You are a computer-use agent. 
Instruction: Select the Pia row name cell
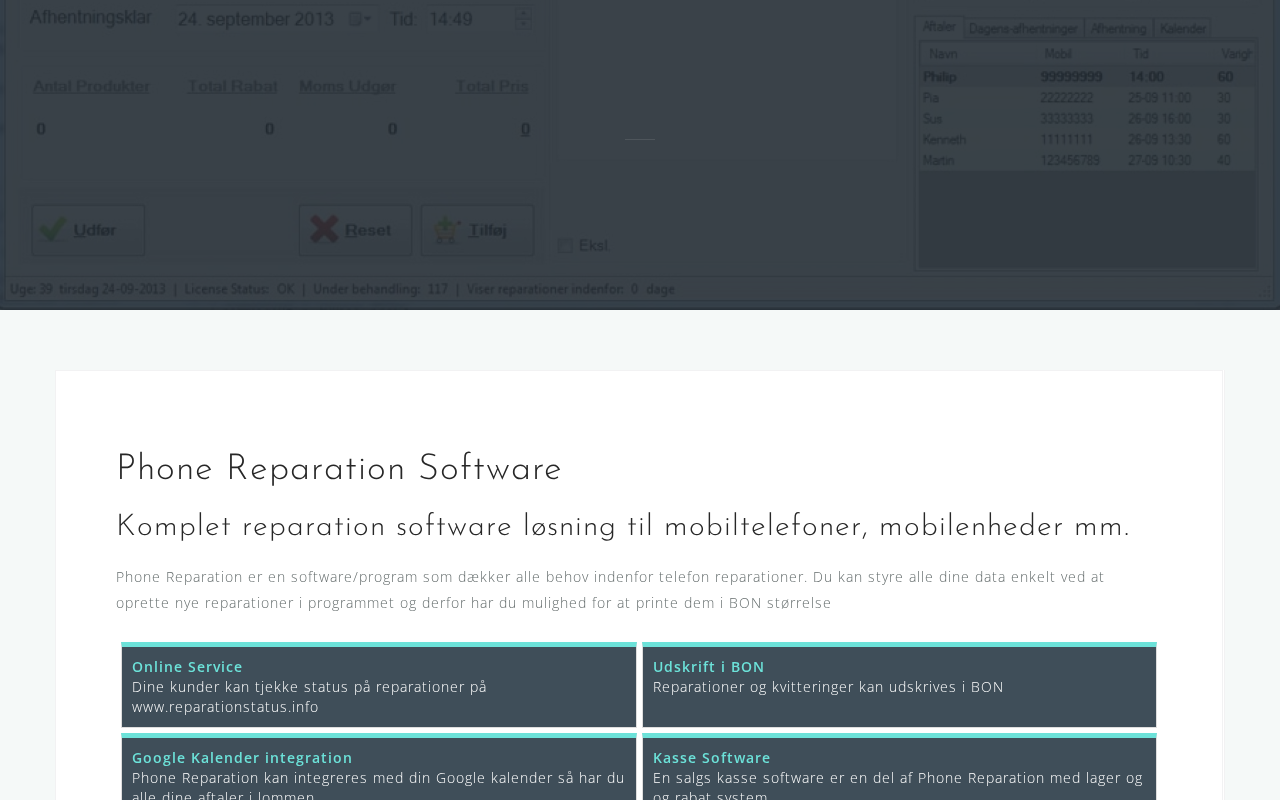931,98
